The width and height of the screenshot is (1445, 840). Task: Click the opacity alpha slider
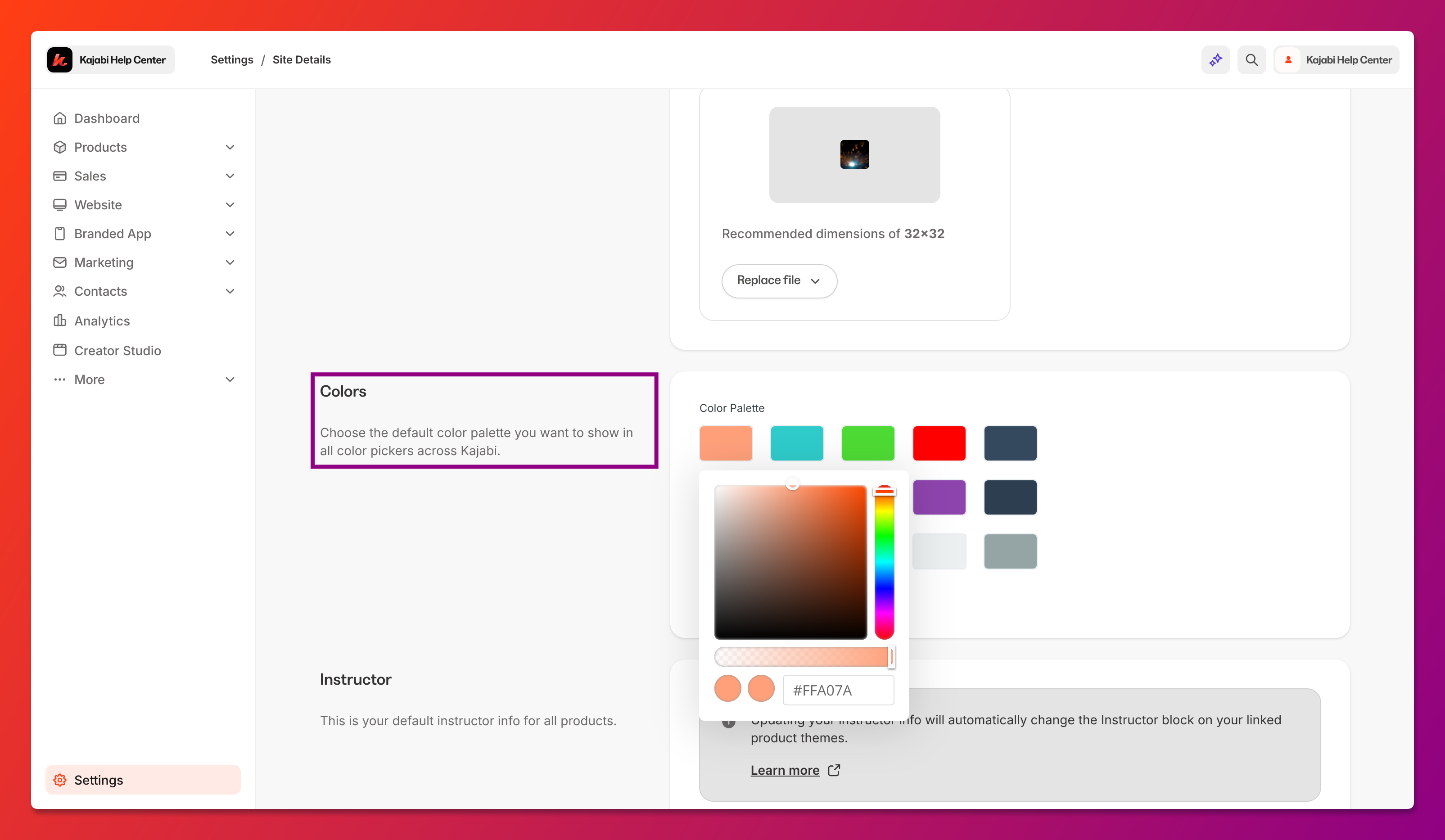804,656
